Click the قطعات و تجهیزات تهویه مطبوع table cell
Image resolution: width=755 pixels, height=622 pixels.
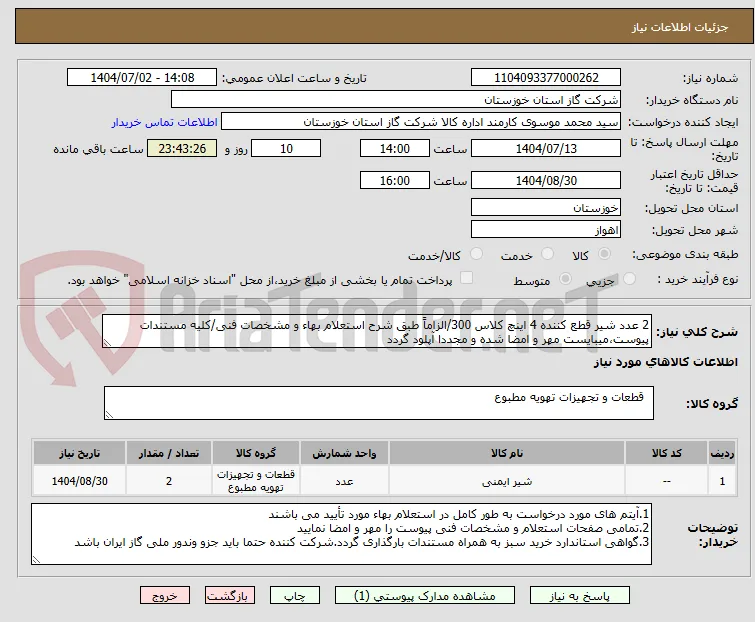pyautogui.click(x=256, y=481)
